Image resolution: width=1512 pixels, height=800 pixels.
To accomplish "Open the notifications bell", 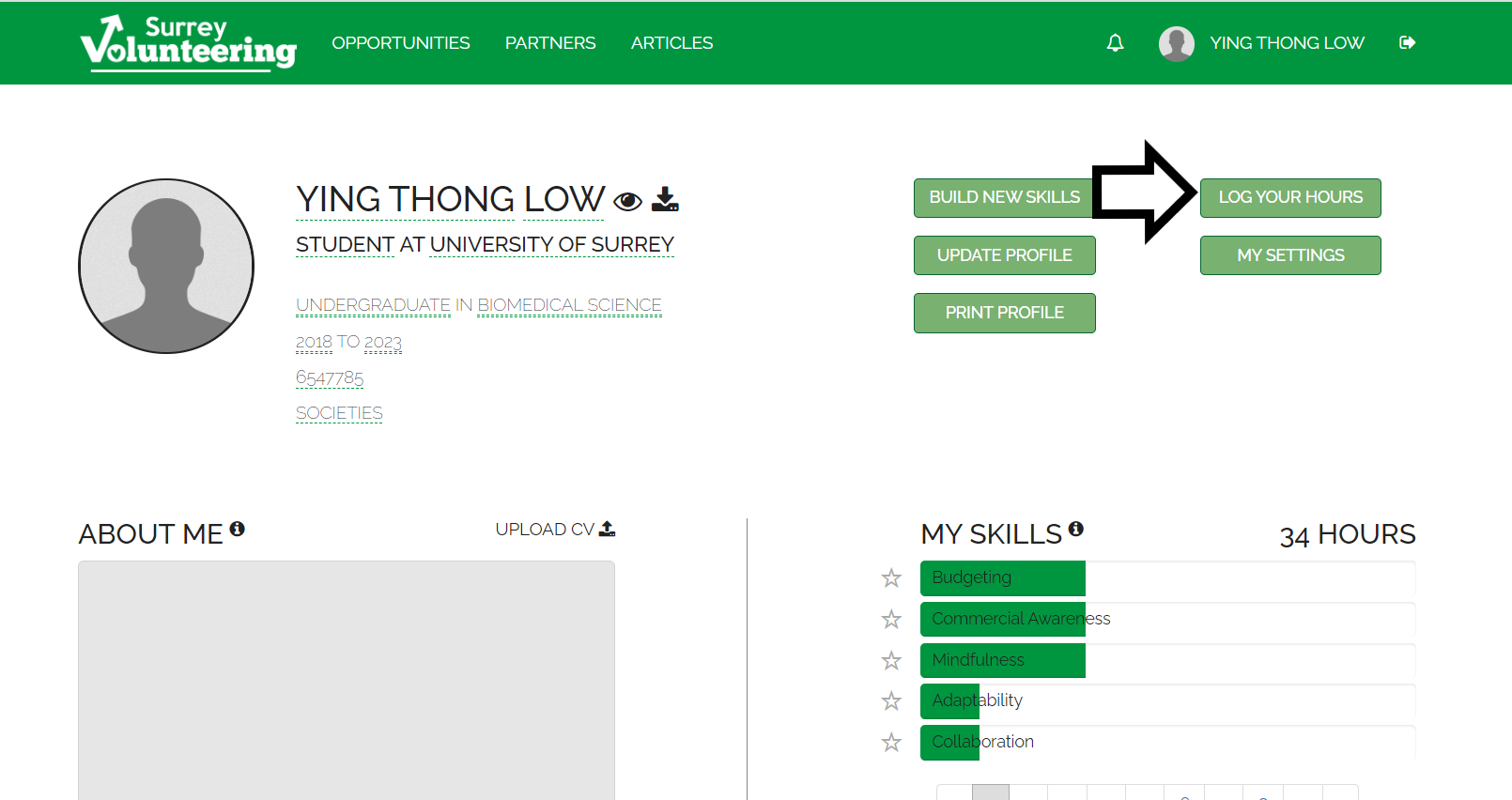I will 1115,43.
